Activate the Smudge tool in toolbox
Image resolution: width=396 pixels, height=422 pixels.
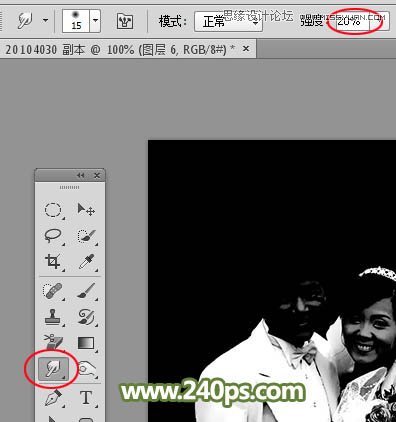[x=53, y=369]
